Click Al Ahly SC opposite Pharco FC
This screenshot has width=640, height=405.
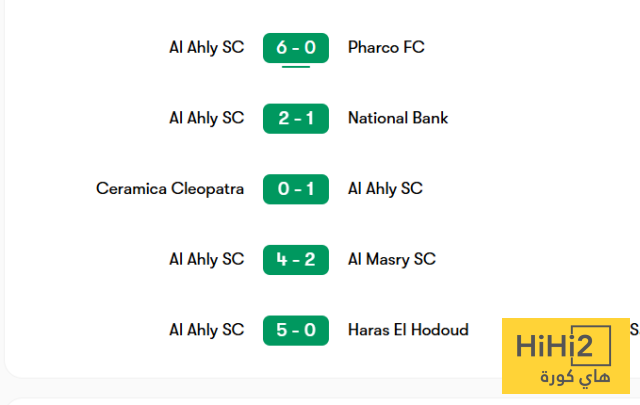[207, 47]
